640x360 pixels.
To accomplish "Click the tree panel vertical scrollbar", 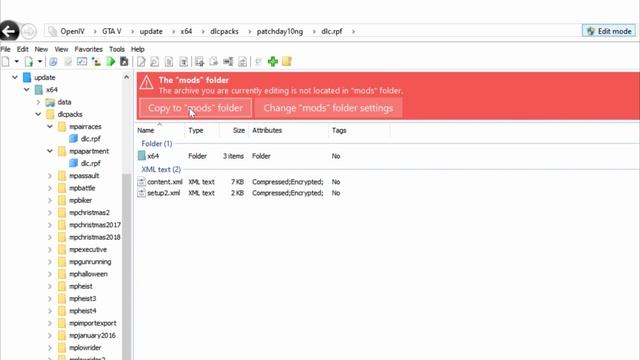I will pyautogui.click(x=127, y=265).
